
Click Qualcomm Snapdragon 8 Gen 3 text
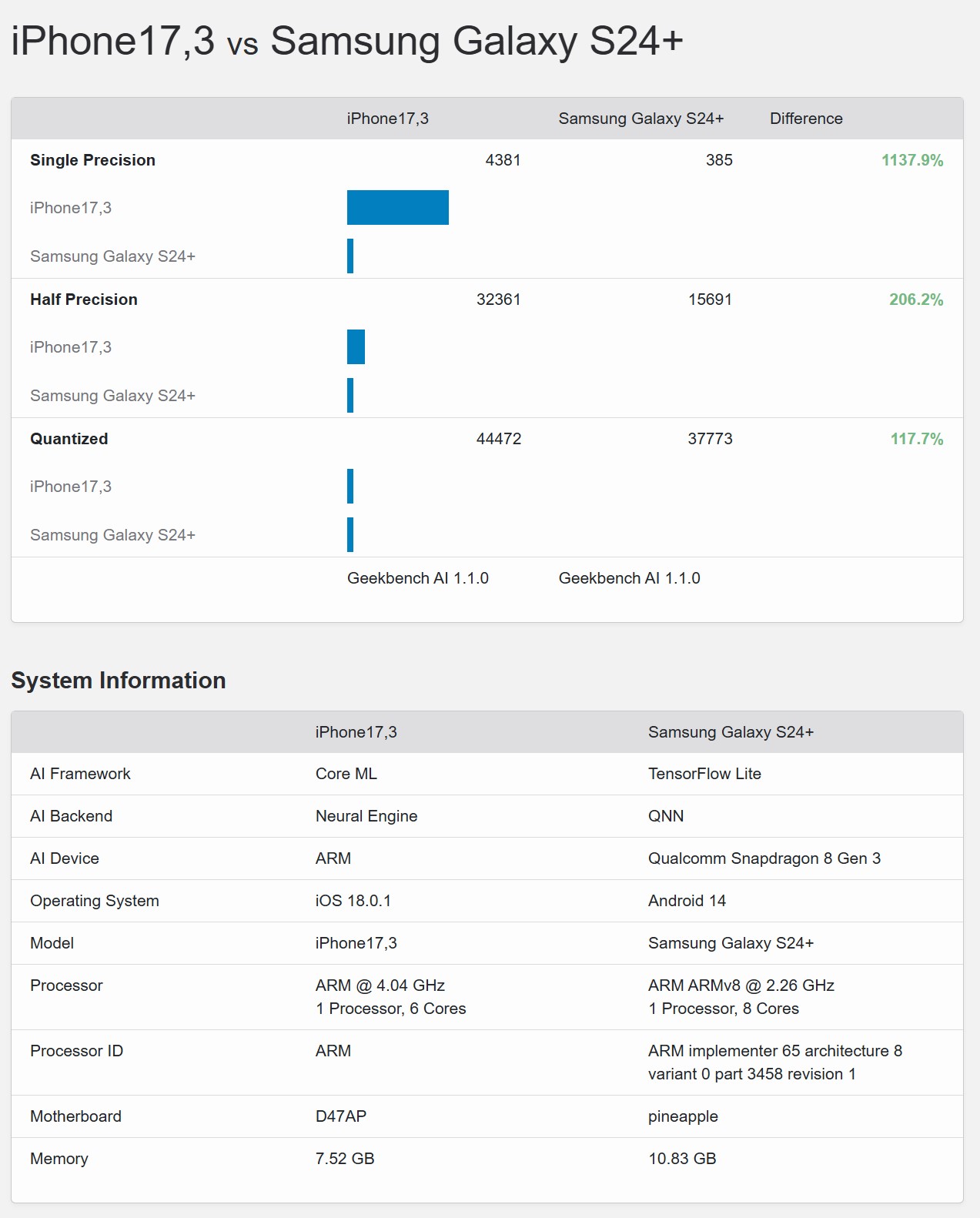click(764, 858)
